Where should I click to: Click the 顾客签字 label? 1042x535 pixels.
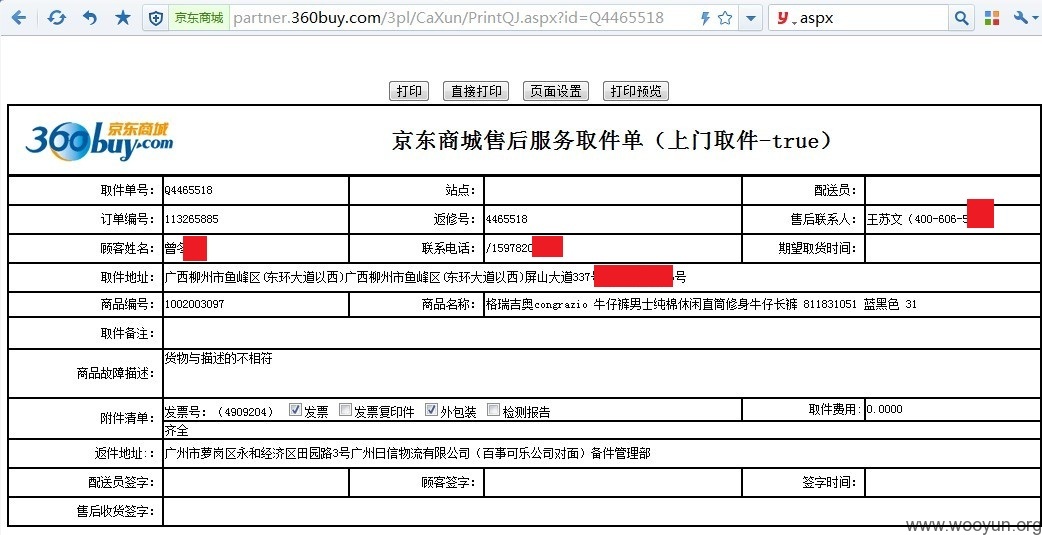[x=449, y=482]
